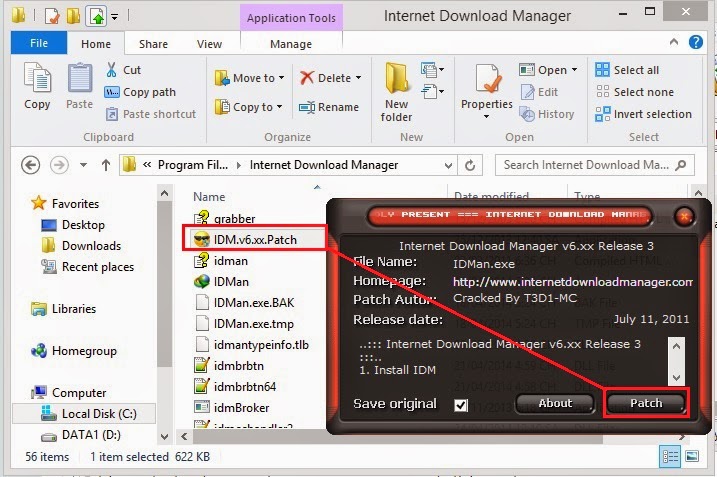Switch to the Home tab
717x477 pixels.
96,44
